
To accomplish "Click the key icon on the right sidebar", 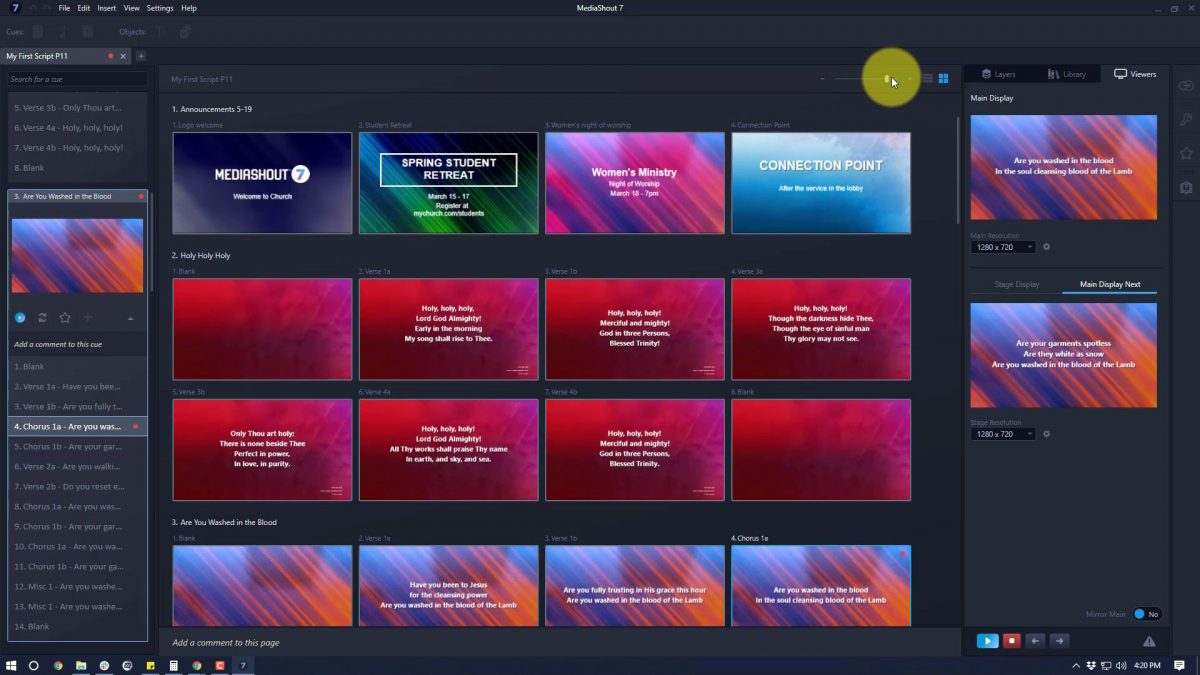I will (x=1184, y=119).
